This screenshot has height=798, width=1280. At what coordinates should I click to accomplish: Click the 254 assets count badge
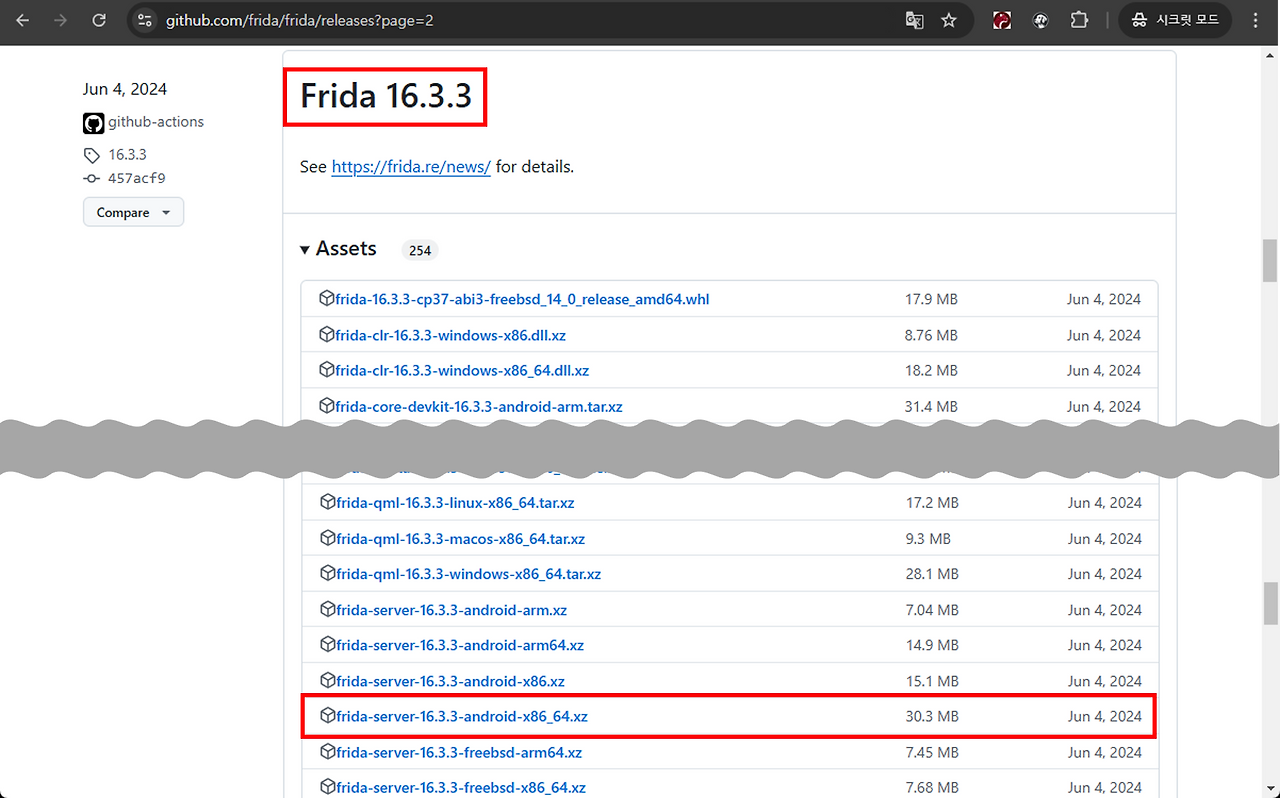click(420, 250)
